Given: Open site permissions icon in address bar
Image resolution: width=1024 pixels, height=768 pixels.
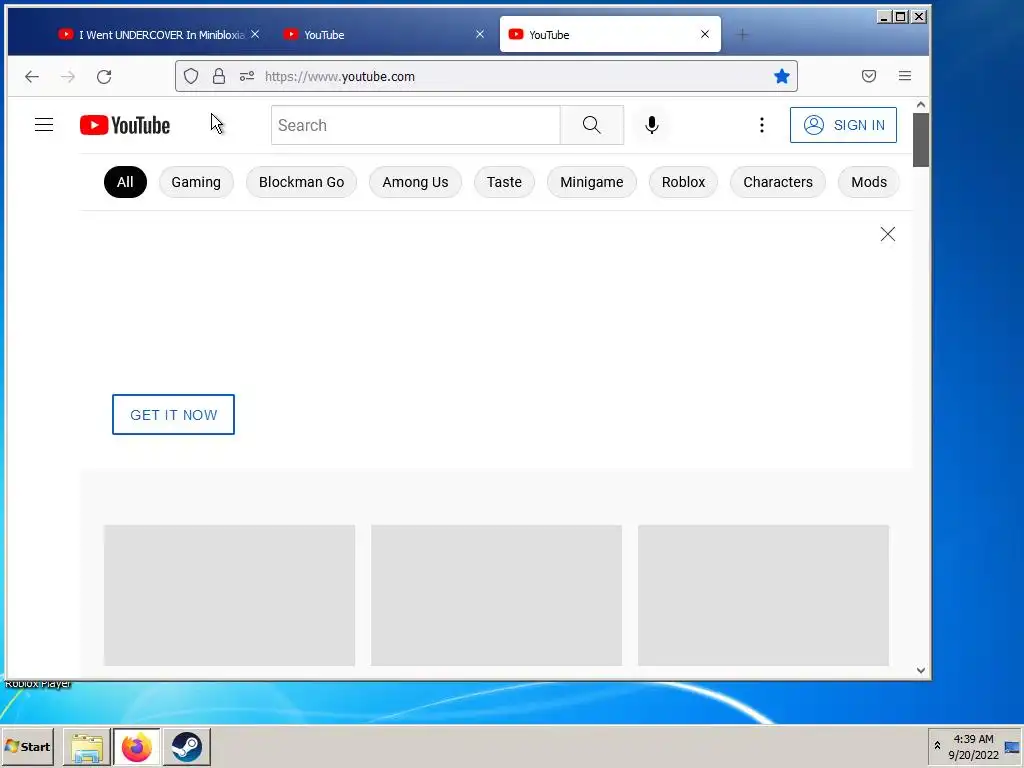Looking at the screenshot, I should pos(247,76).
